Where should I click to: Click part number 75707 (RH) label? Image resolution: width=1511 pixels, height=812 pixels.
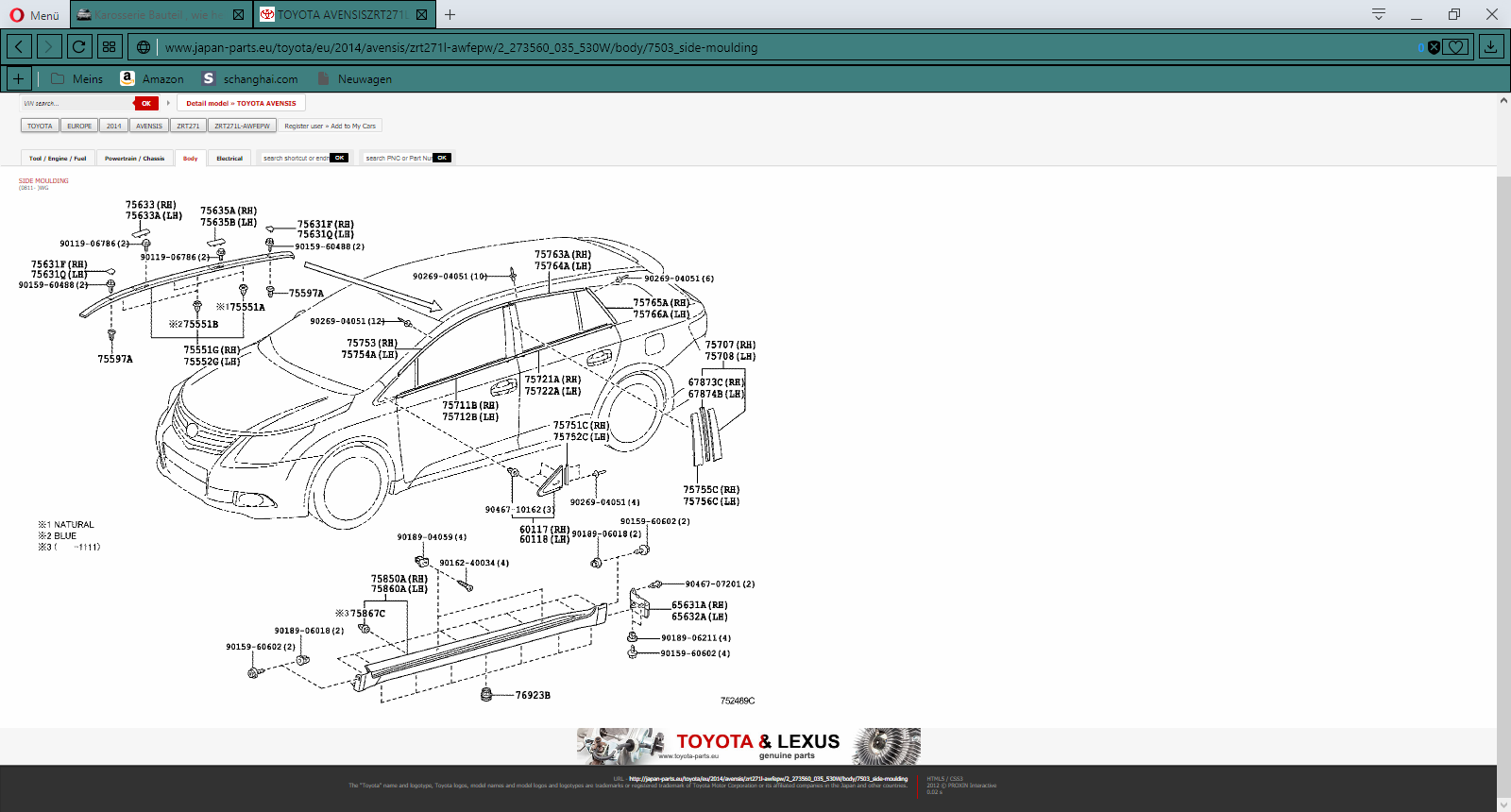pyautogui.click(x=730, y=345)
